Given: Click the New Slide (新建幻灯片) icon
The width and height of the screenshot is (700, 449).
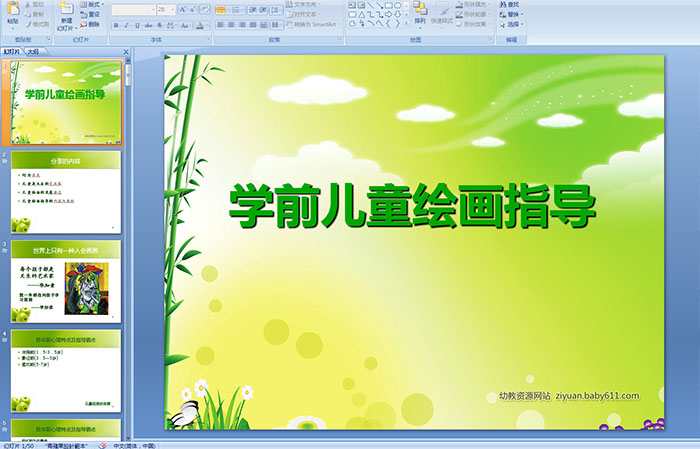Looking at the screenshot, I should click(67, 8).
